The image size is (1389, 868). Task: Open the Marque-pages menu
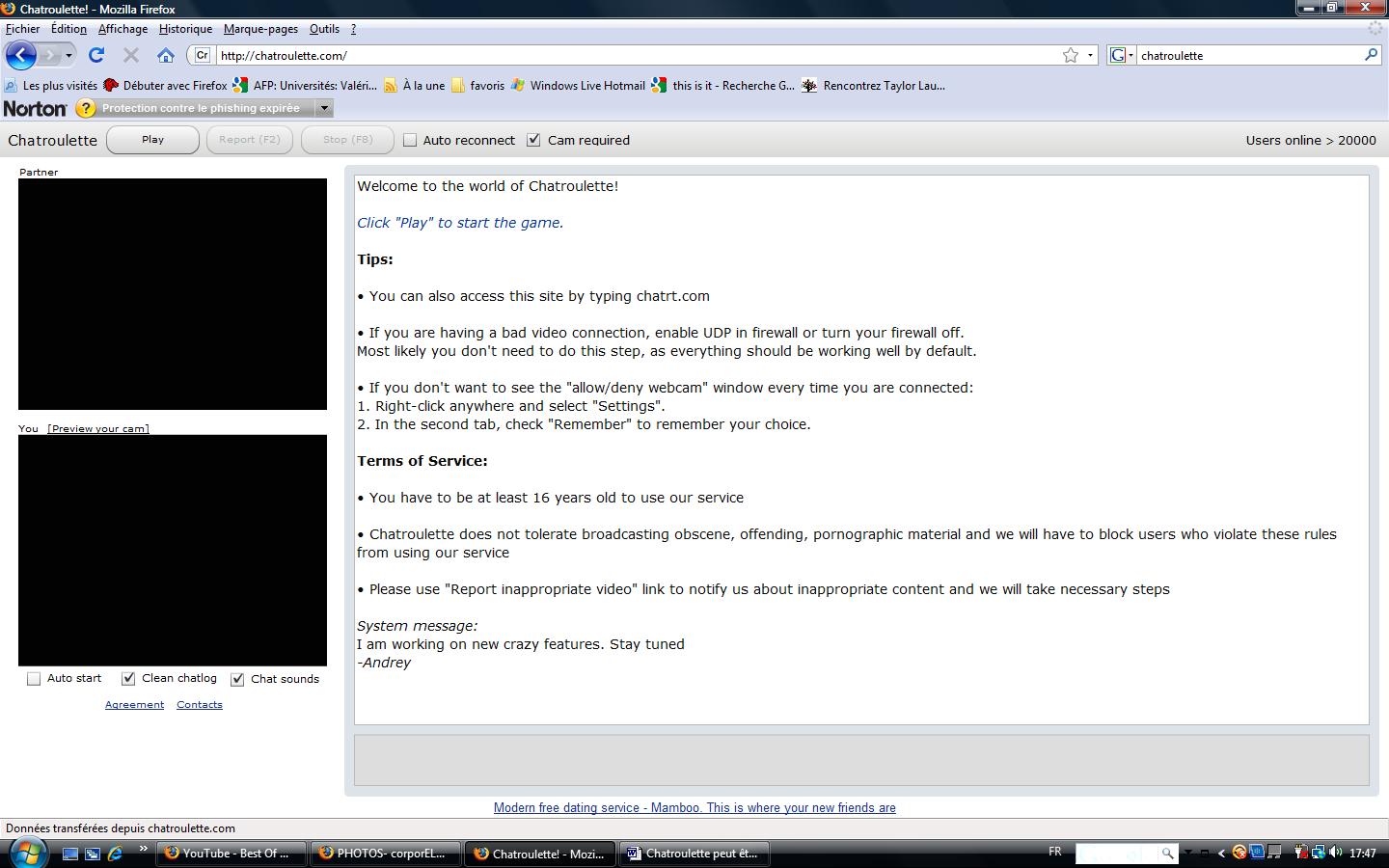click(260, 29)
